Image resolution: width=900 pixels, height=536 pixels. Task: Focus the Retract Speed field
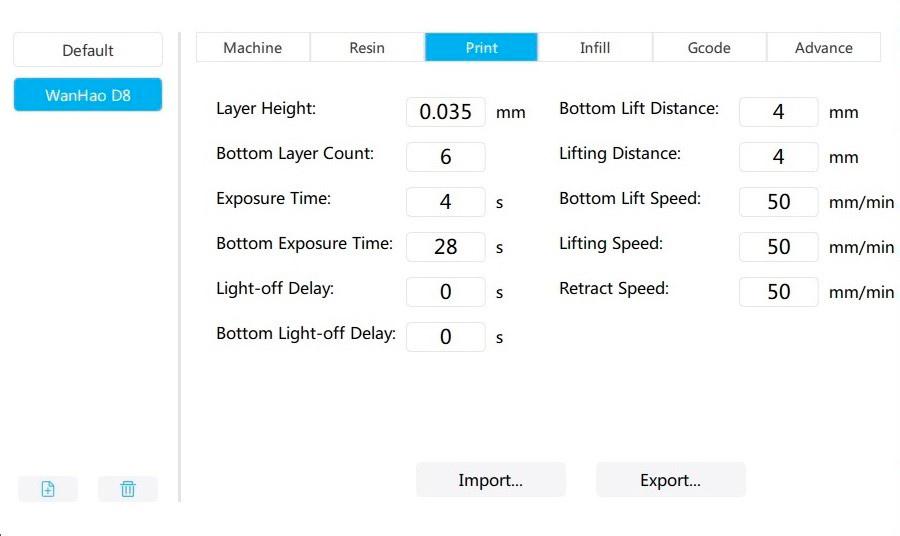(779, 292)
